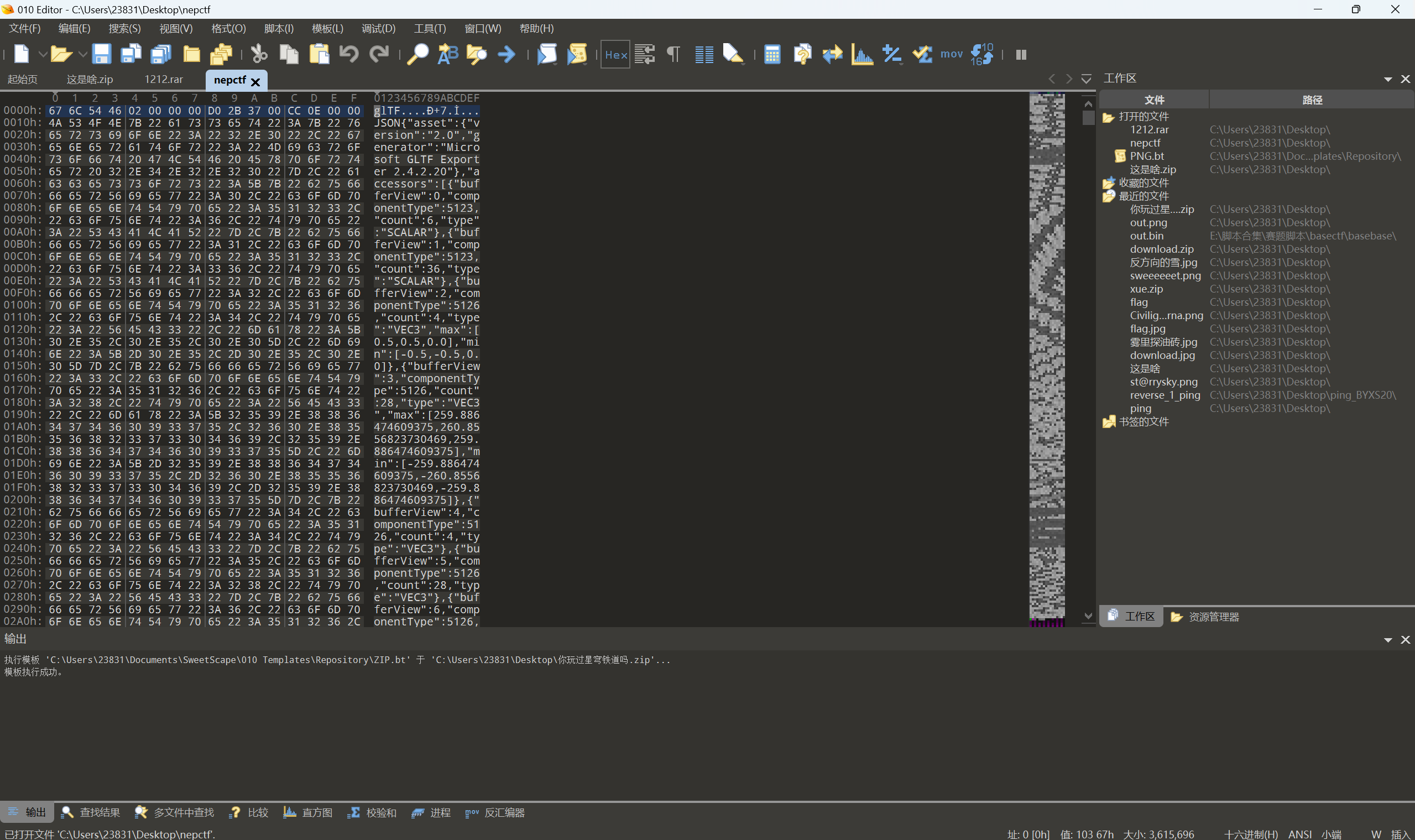Click the scroll tabs left arrow
The width and height of the screenshot is (1415, 840).
[x=1052, y=79]
